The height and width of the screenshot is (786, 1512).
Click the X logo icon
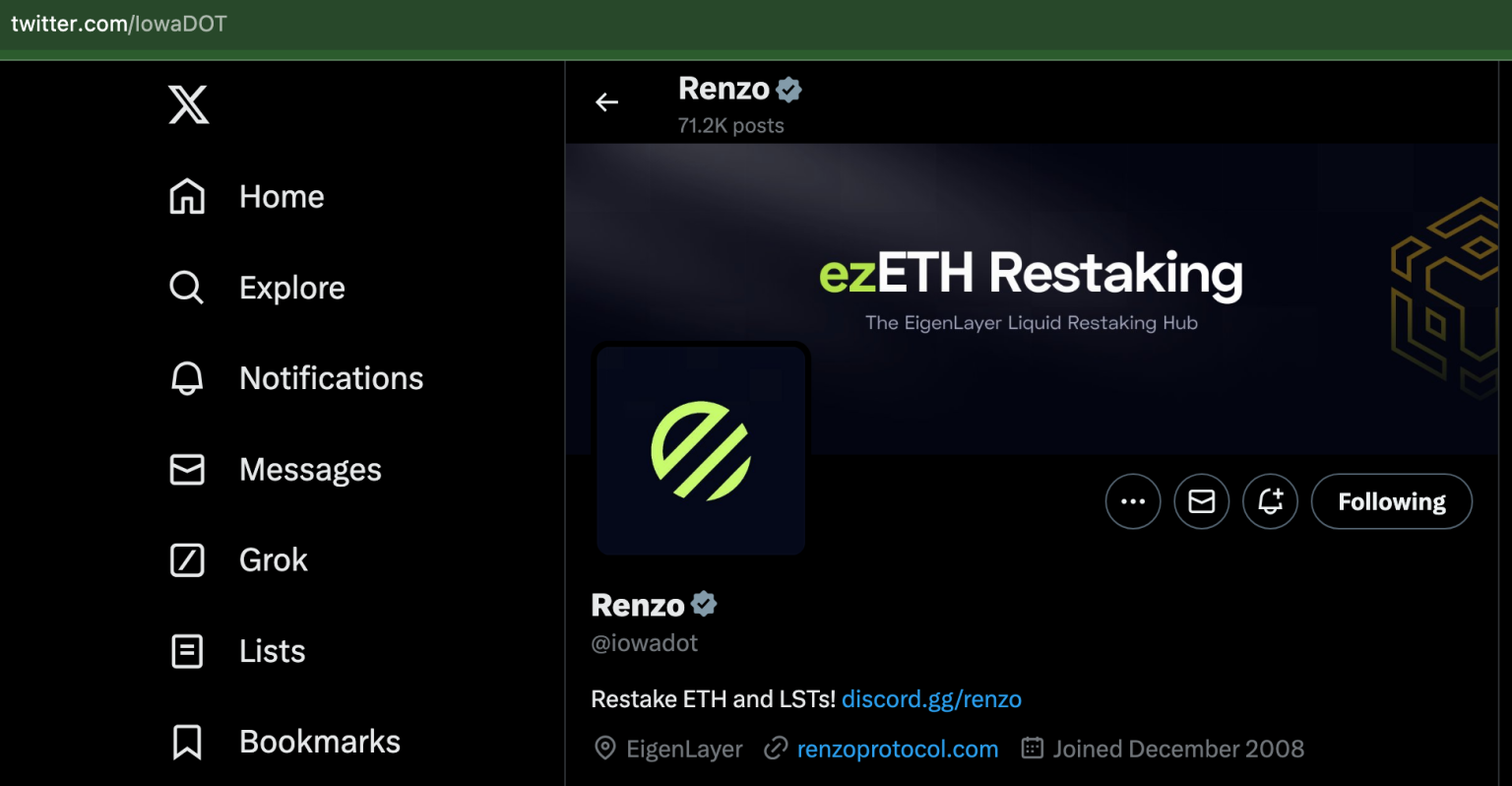tap(188, 104)
